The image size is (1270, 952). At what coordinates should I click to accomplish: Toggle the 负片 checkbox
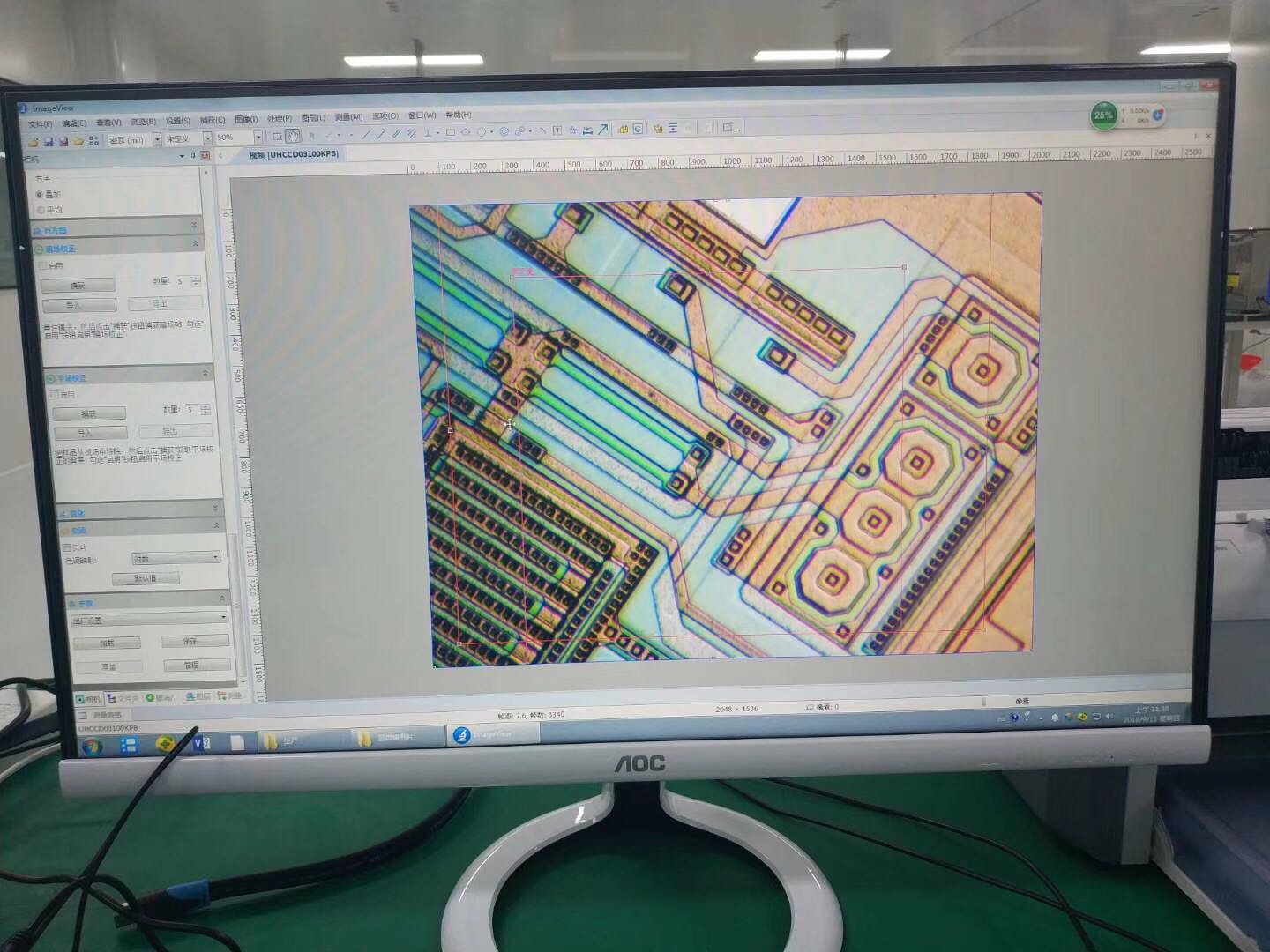click(x=67, y=547)
